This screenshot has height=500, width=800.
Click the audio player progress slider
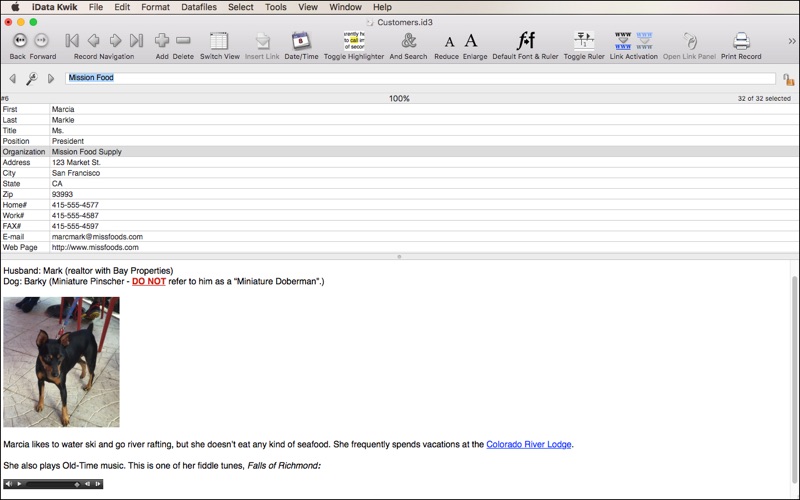tap(52, 484)
